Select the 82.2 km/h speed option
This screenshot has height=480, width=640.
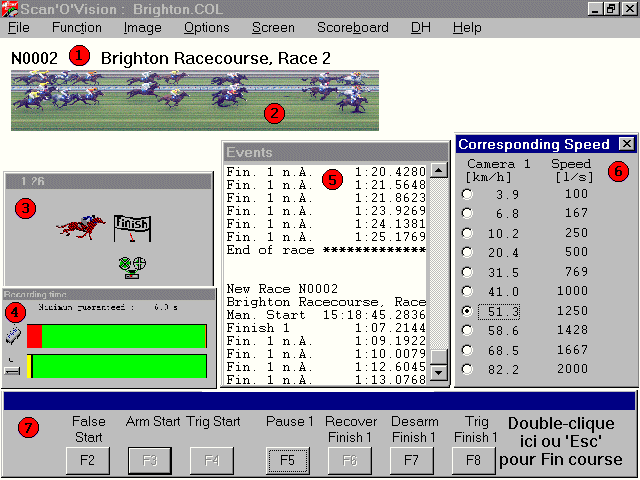(467, 369)
